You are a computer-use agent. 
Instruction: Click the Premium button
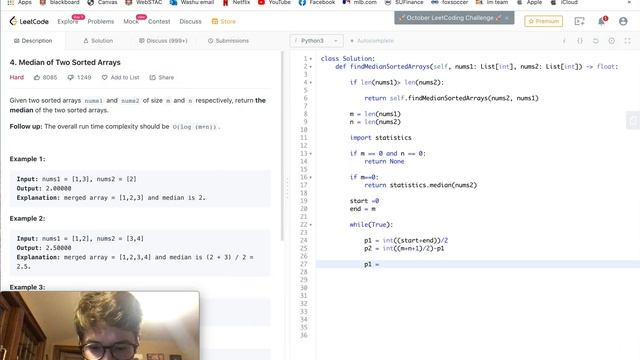pyautogui.click(x=543, y=21)
